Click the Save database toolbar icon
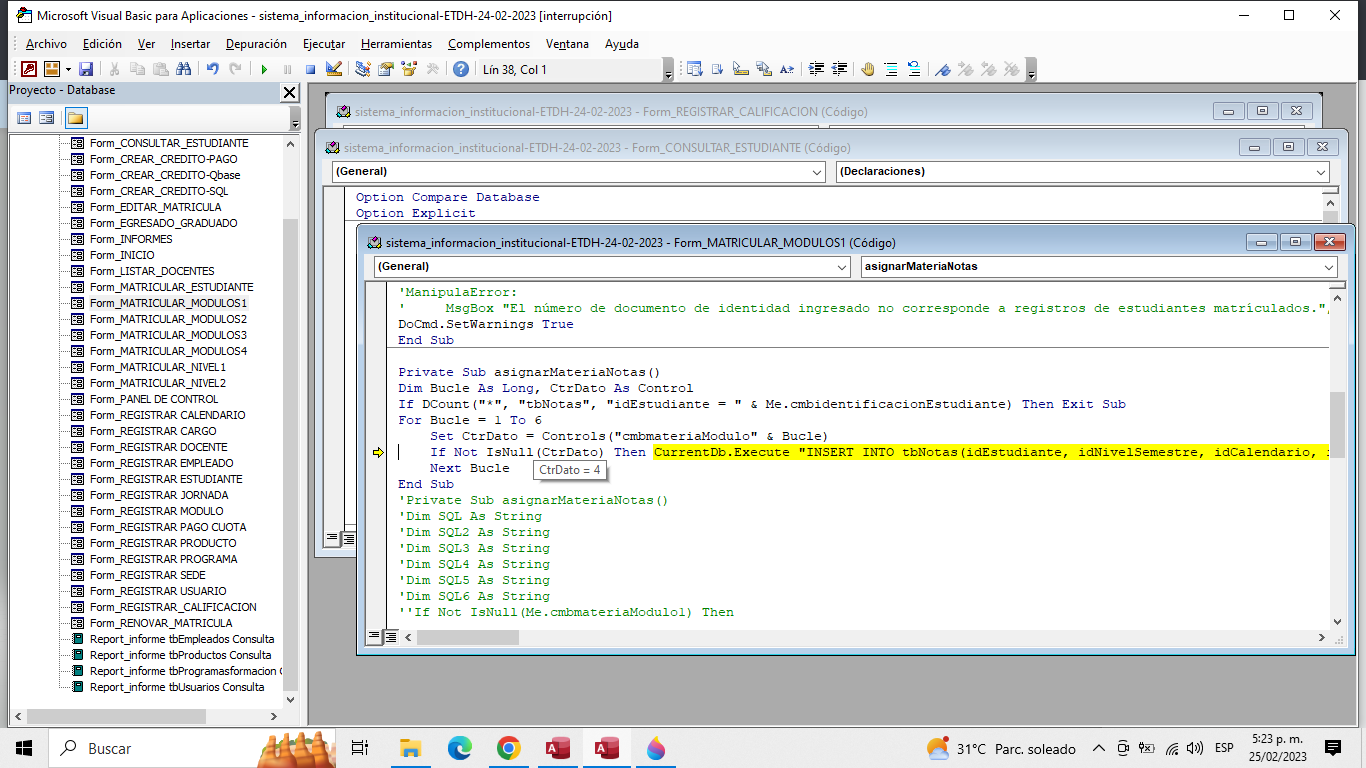The width and height of the screenshot is (1366, 768). tap(86, 69)
